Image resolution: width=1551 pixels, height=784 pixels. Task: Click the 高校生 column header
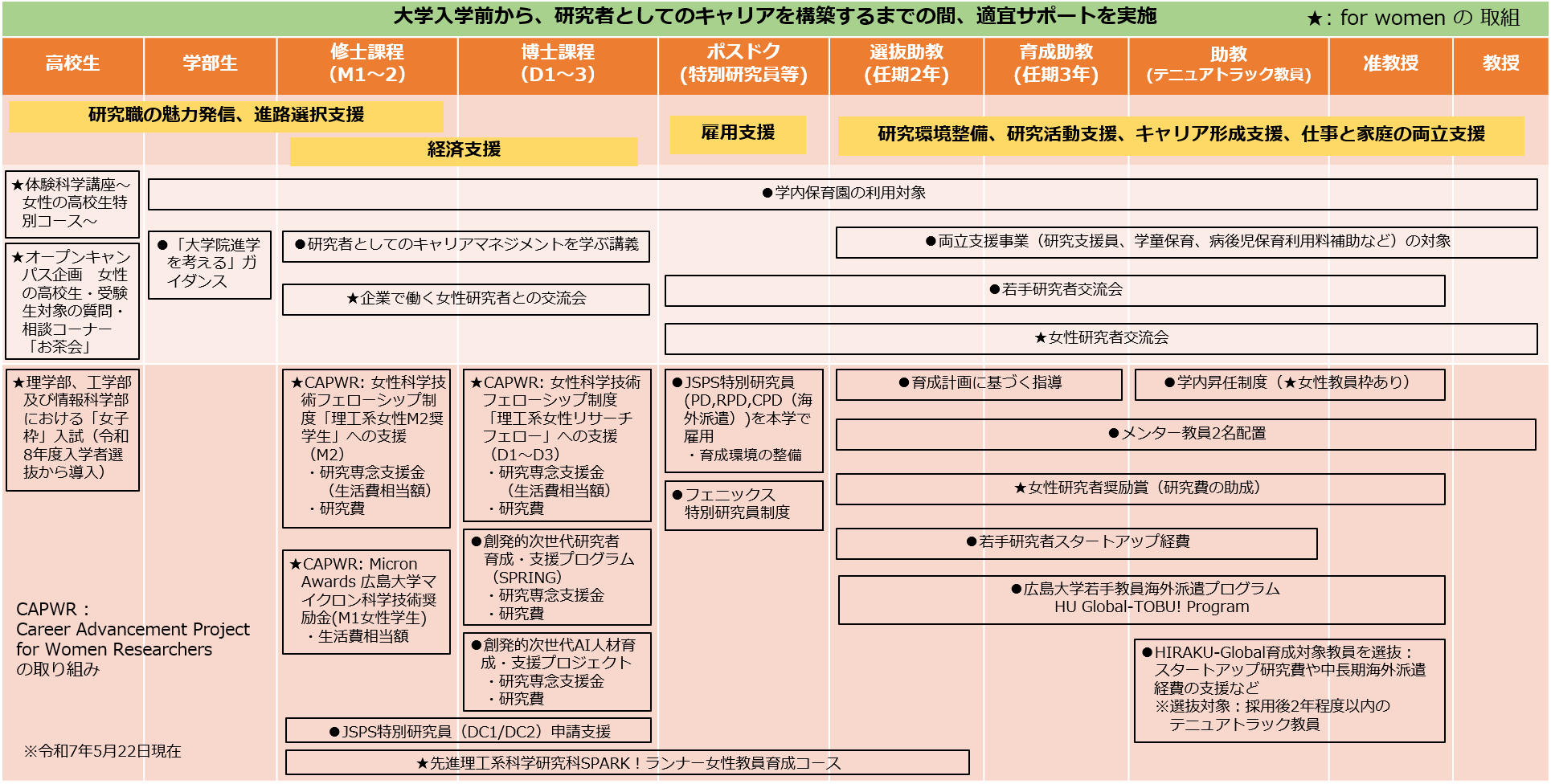(x=72, y=65)
